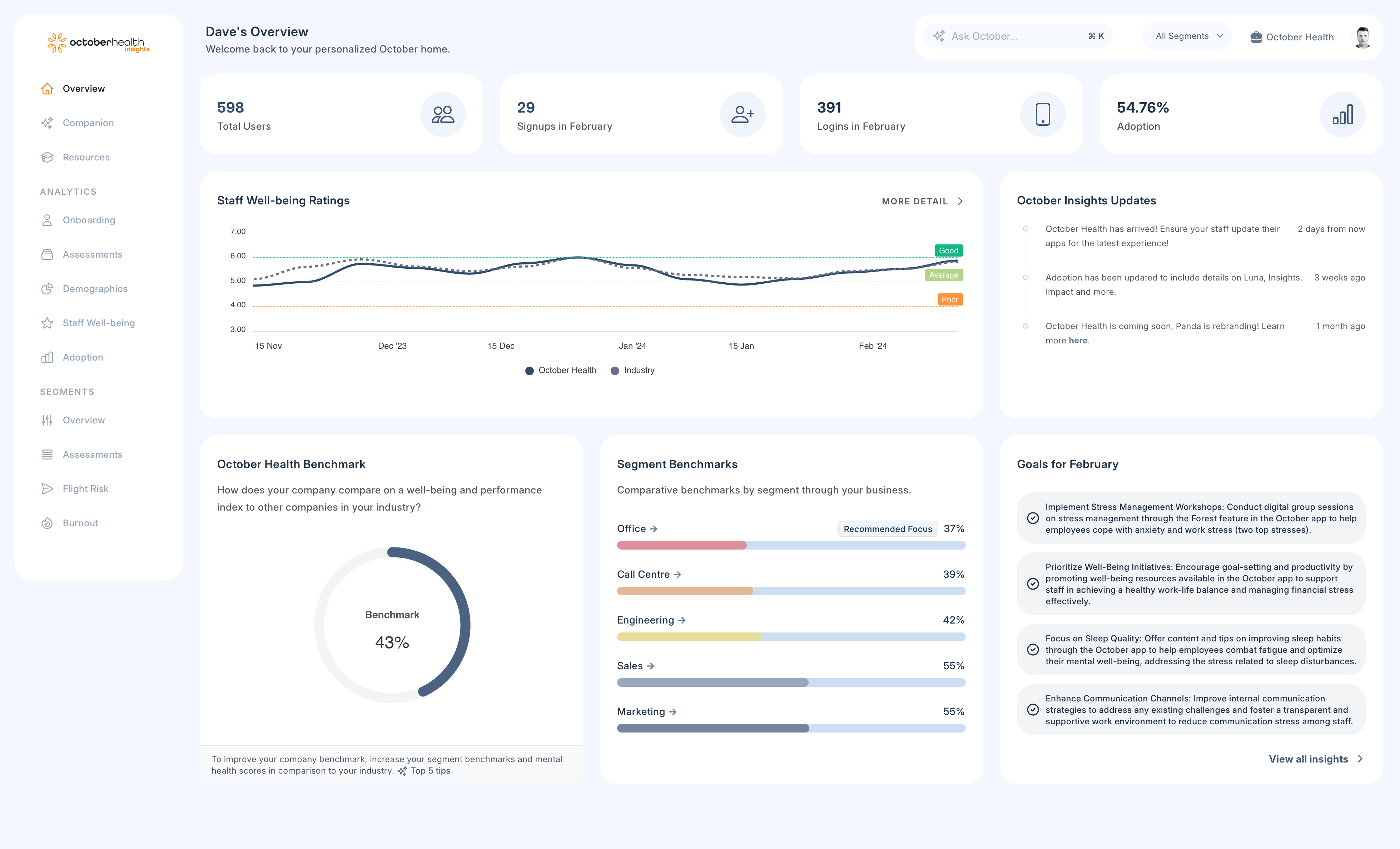Click the Segments Overview sliders icon
Image resolution: width=1400 pixels, height=849 pixels.
tap(47, 420)
